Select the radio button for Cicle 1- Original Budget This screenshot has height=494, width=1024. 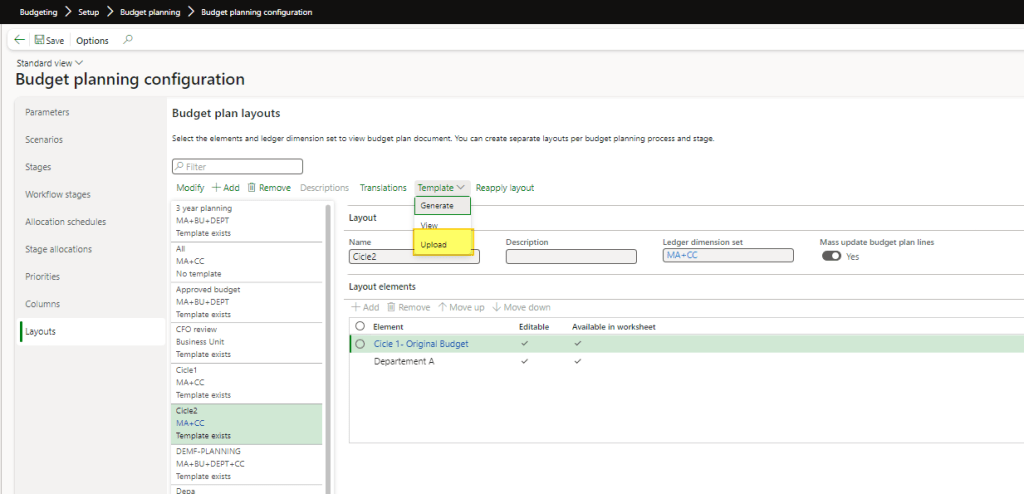[360, 344]
